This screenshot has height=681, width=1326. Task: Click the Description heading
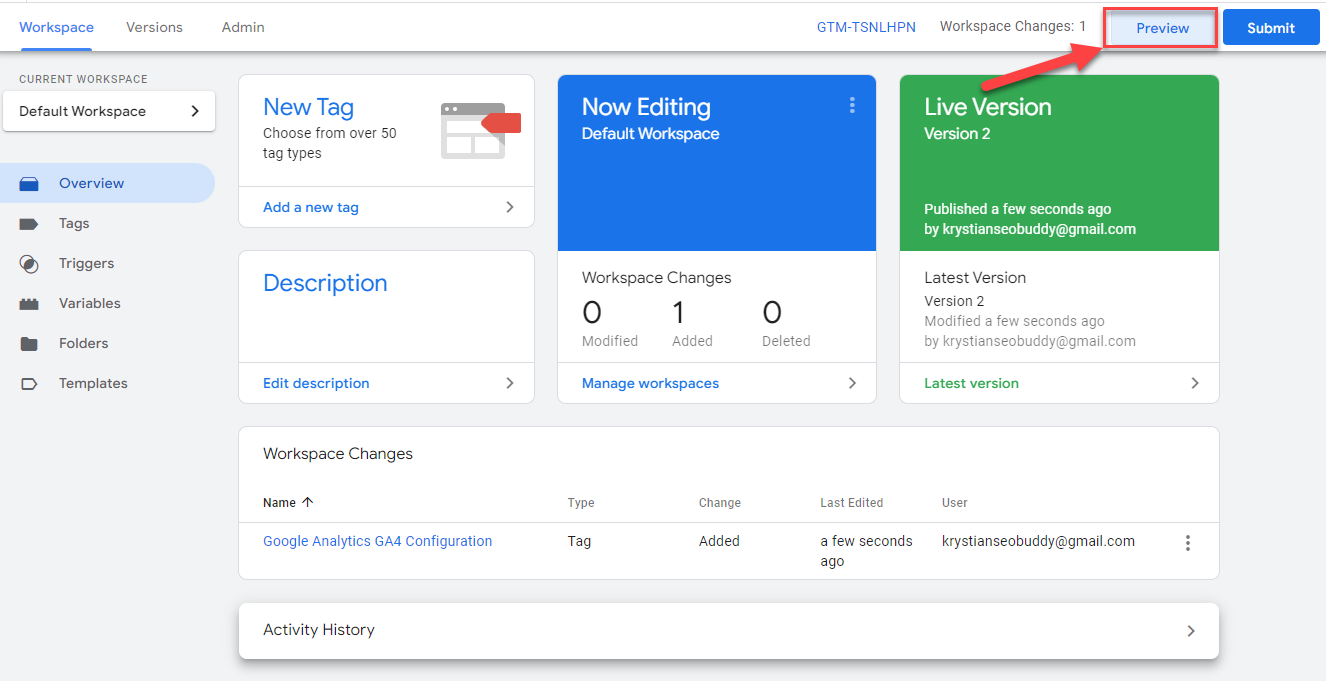click(325, 283)
